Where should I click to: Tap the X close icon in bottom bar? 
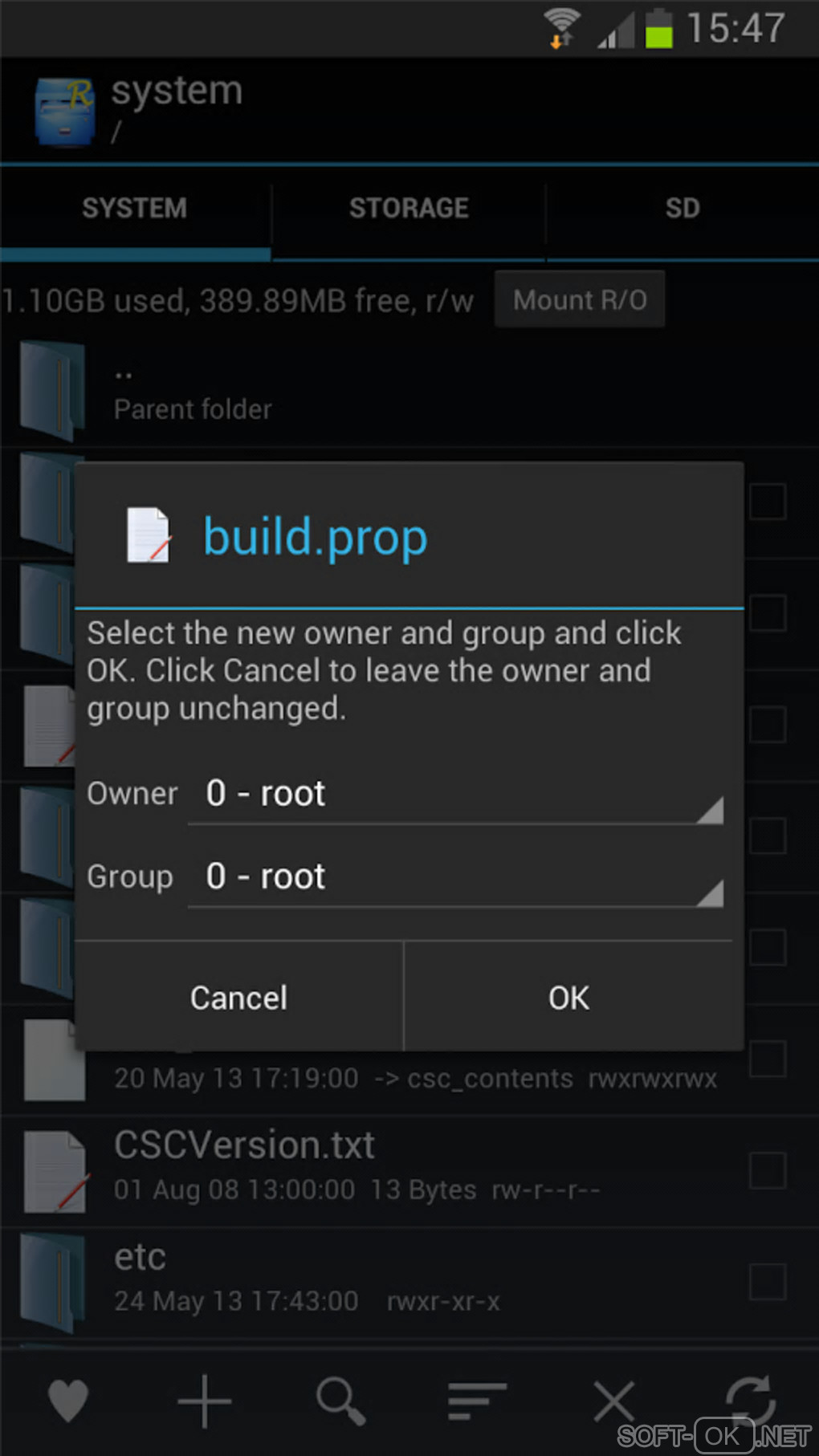(x=614, y=1401)
